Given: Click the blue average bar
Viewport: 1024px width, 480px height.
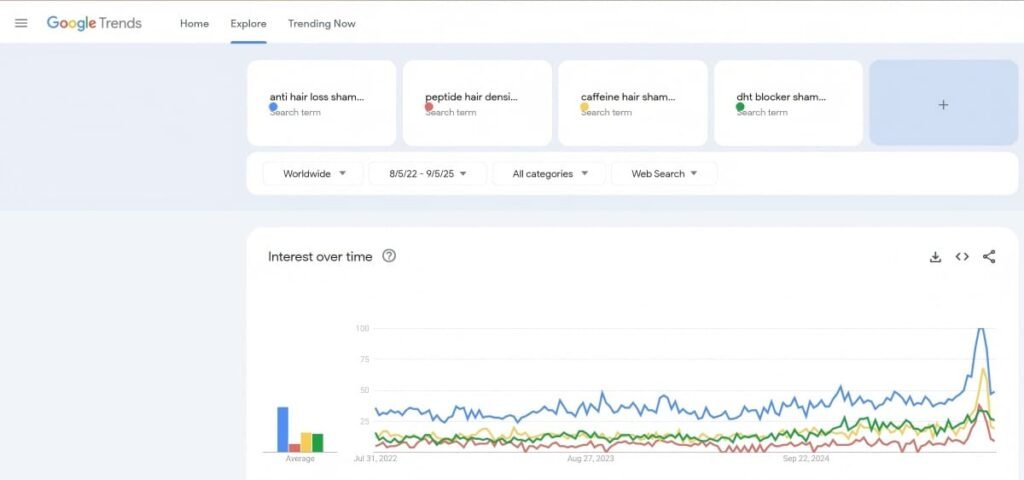Looking at the screenshot, I should tap(283, 429).
